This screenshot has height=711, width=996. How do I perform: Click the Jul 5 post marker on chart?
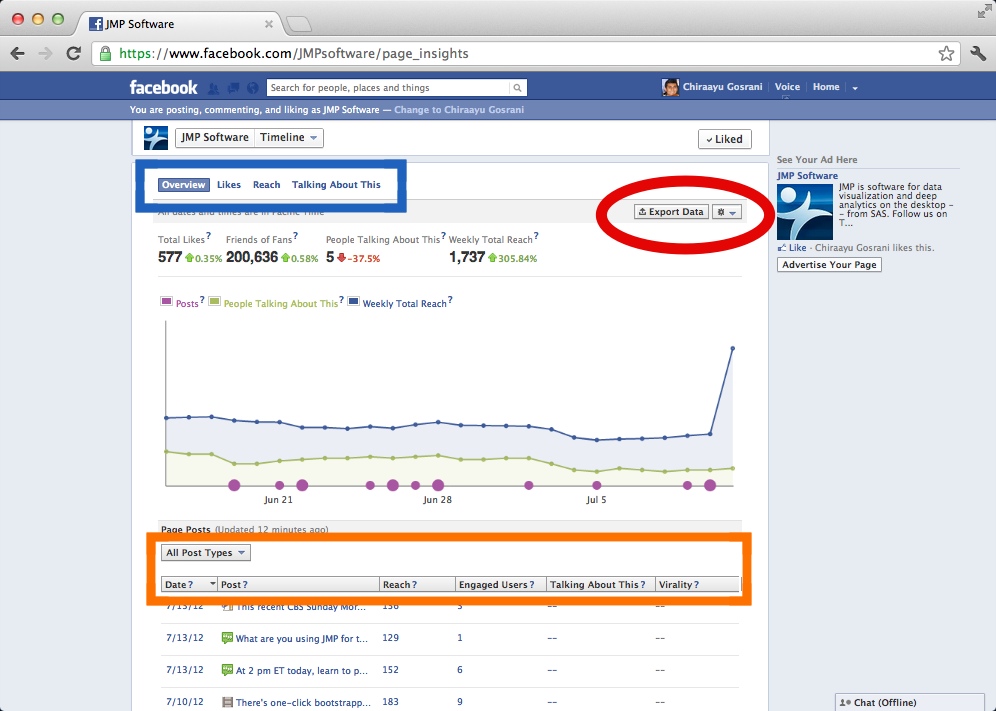pos(596,485)
